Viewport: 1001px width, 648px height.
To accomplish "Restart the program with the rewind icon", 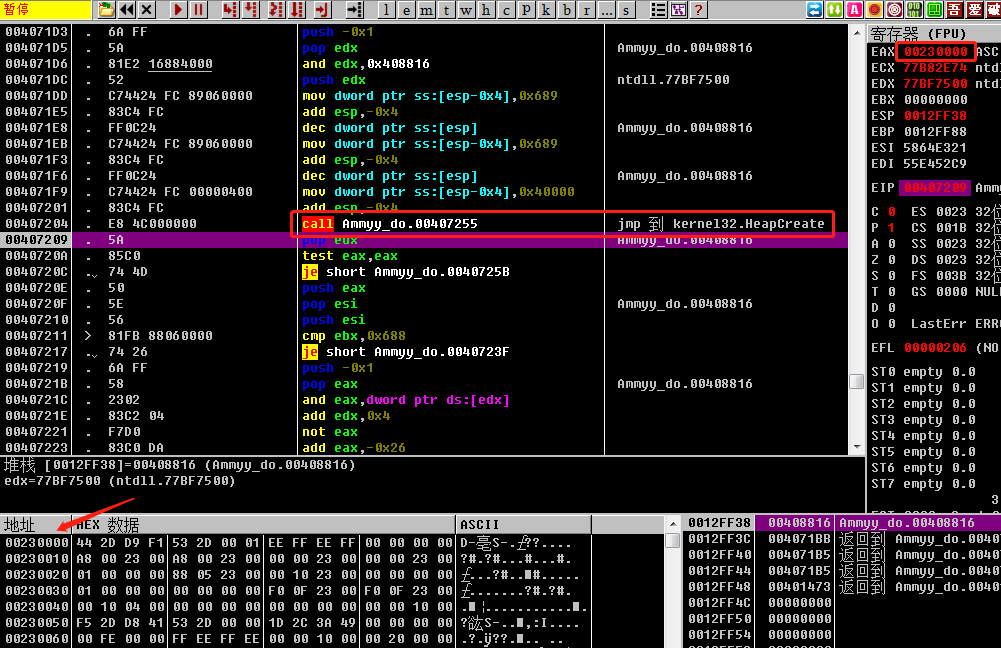I will (127, 10).
